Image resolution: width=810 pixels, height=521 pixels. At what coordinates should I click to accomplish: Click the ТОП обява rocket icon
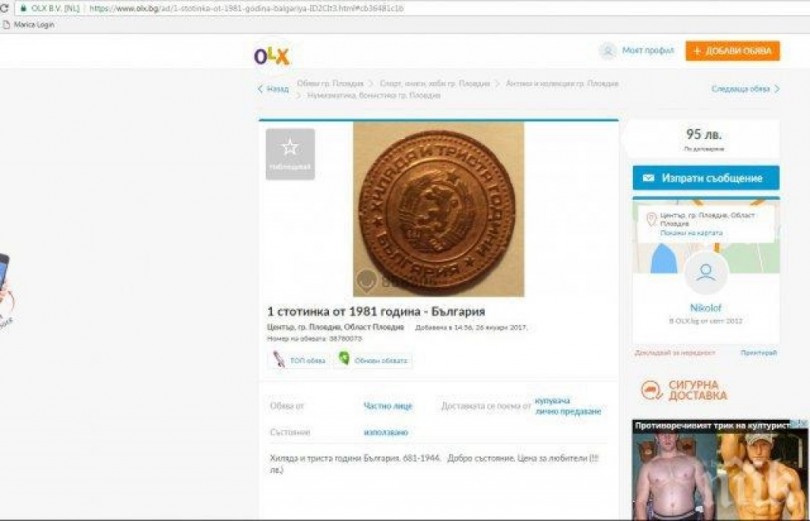tap(279, 359)
